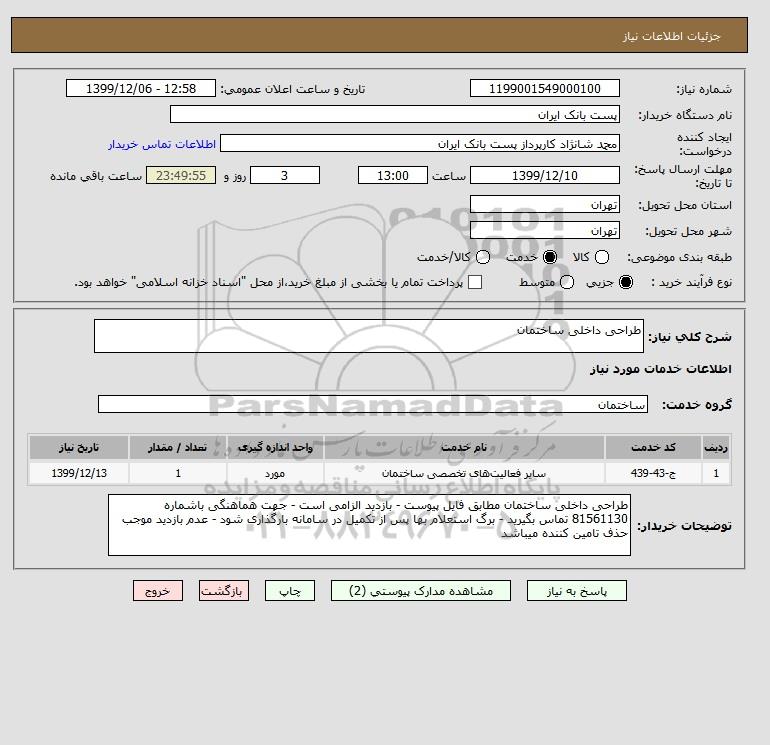Click the شماره نیاز field 1199001549000100
Screen dimensions: 770x745
point(545,88)
